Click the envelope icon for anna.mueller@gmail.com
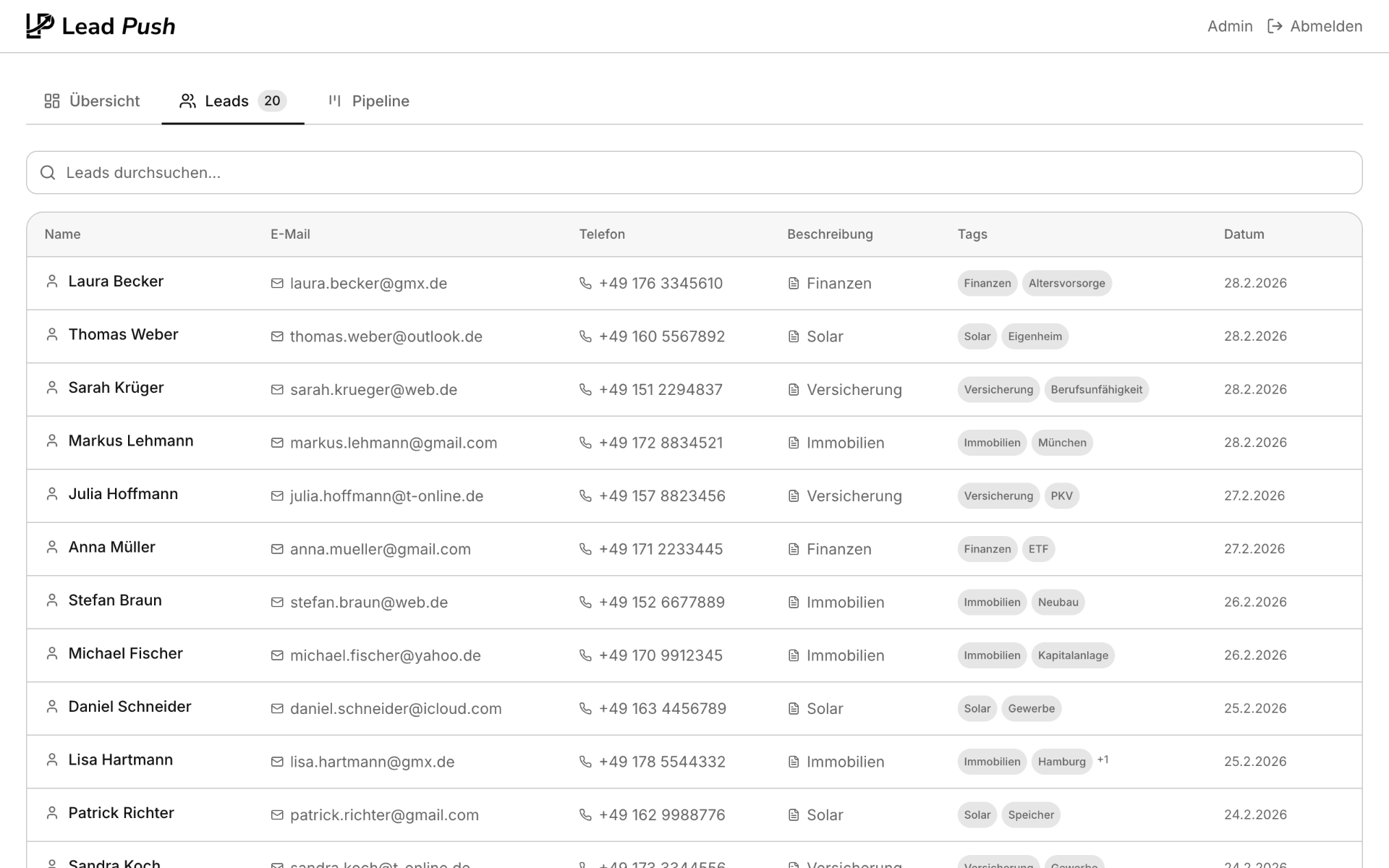Screen dimensions: 1389x868 click(x=277, y=549)
